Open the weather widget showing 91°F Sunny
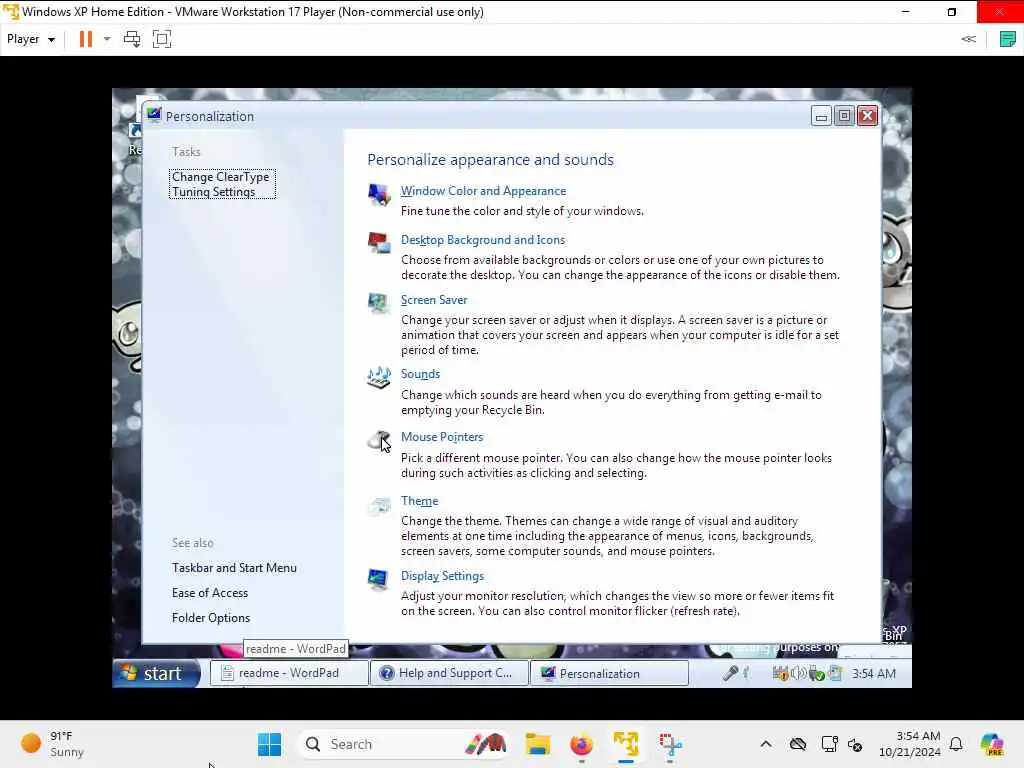Viewport: 1024px width, 768px height. coord(52,744)
